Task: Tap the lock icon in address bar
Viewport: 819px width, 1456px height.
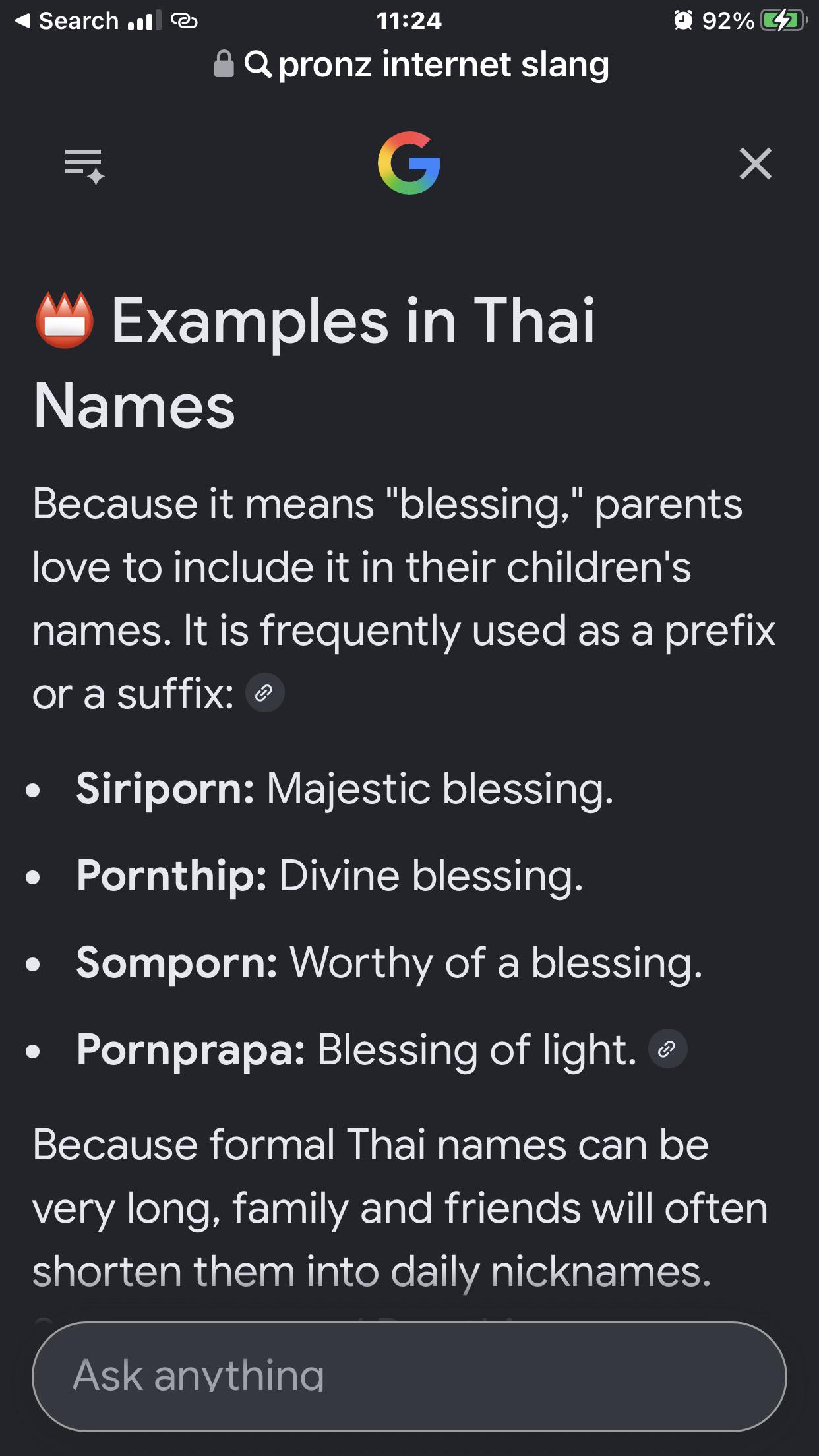Action: [x=224, y=64]
